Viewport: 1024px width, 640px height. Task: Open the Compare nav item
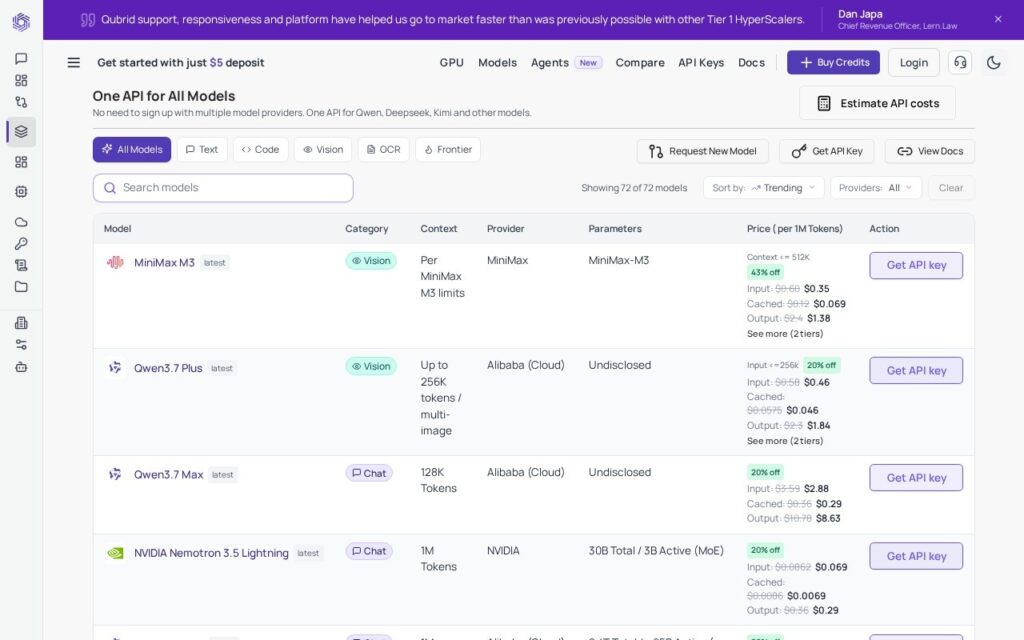click(639, 63)
